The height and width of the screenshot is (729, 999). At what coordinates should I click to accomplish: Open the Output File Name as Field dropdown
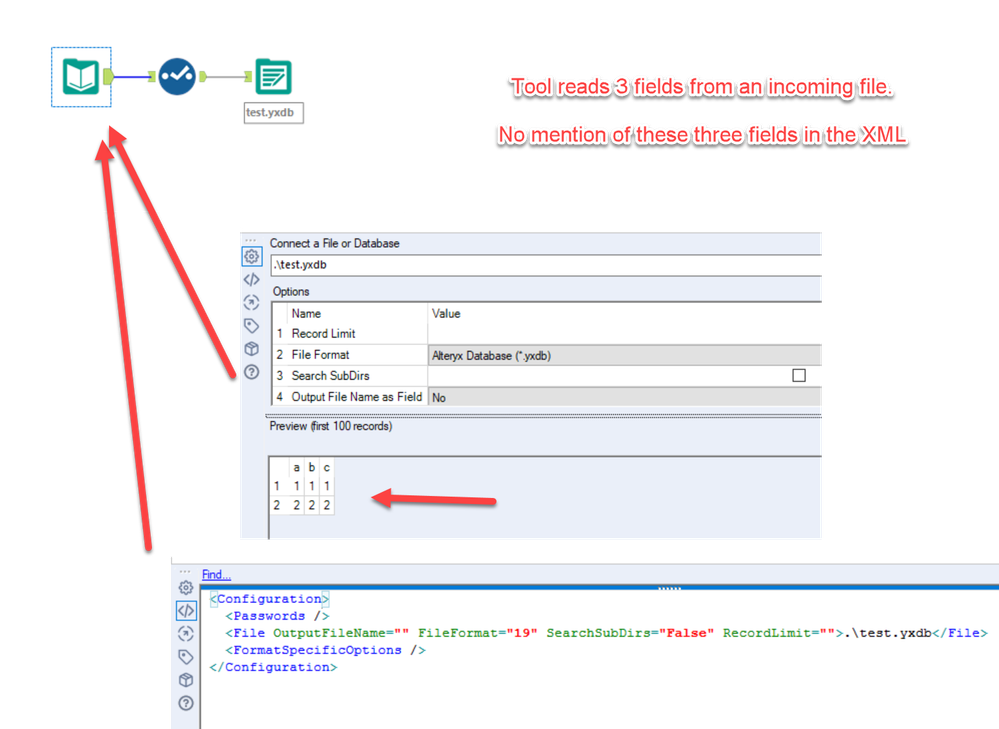click(x=624, y=397)
